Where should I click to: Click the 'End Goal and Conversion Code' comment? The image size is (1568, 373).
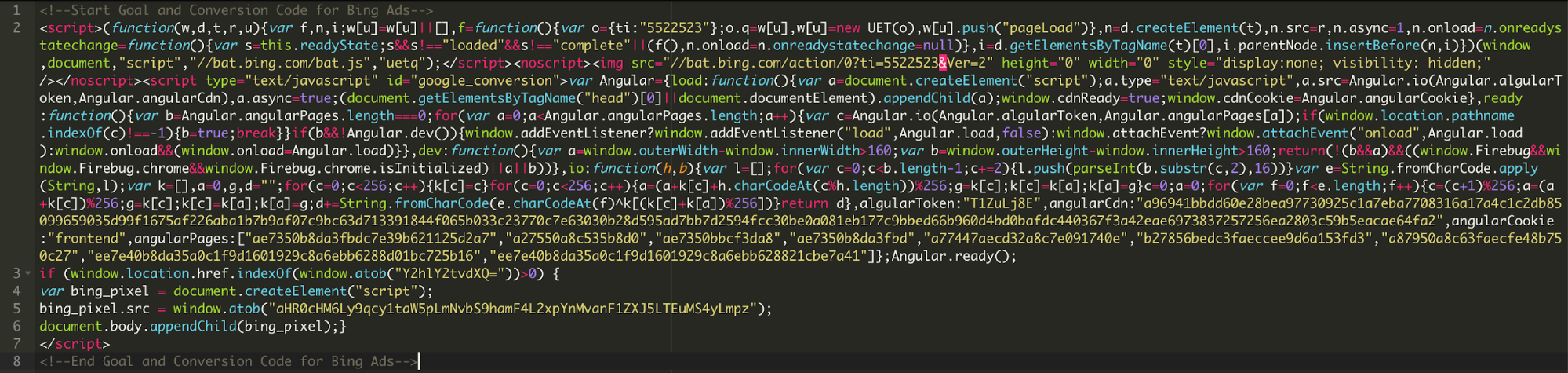coord(229,361)
